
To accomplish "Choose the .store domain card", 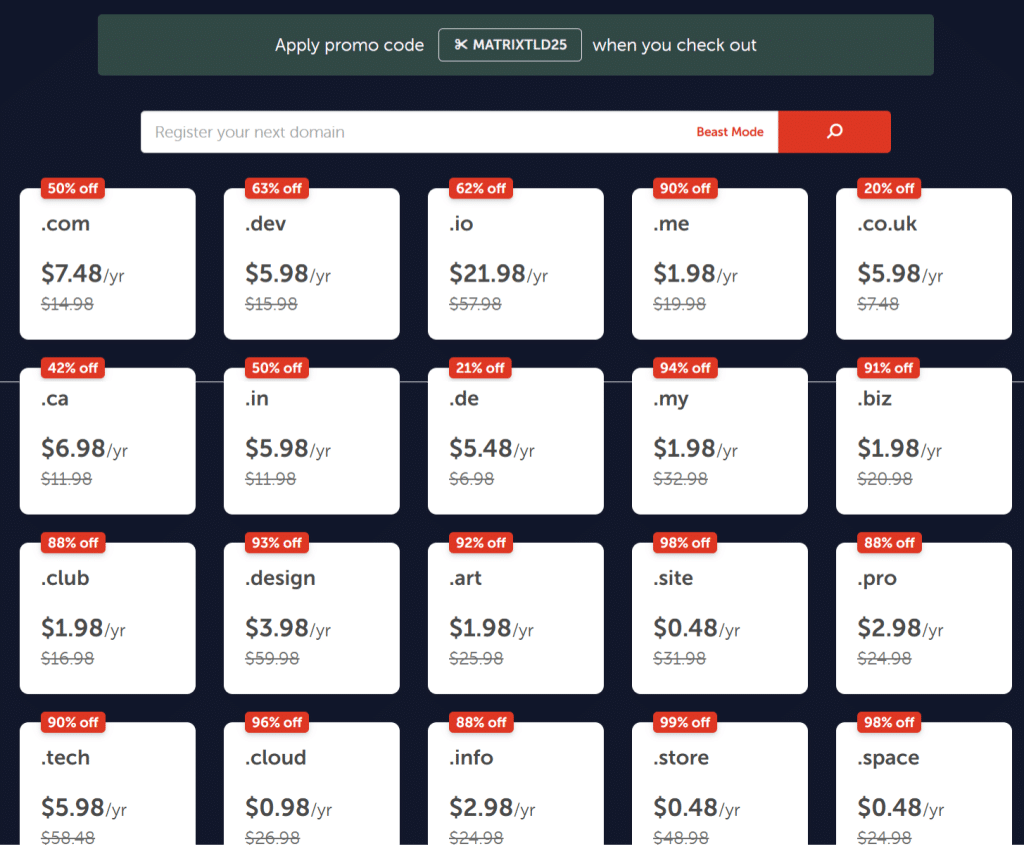I will 719,790.
